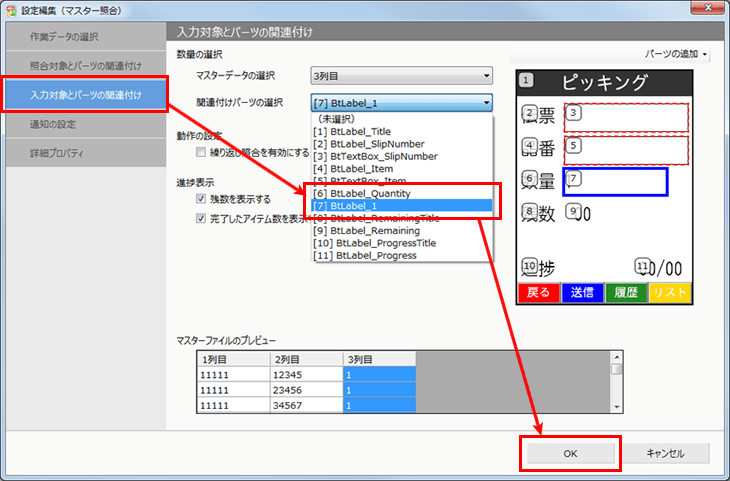Click the red 戻る button in preview

pyautogui.click(x=538, y=293)
